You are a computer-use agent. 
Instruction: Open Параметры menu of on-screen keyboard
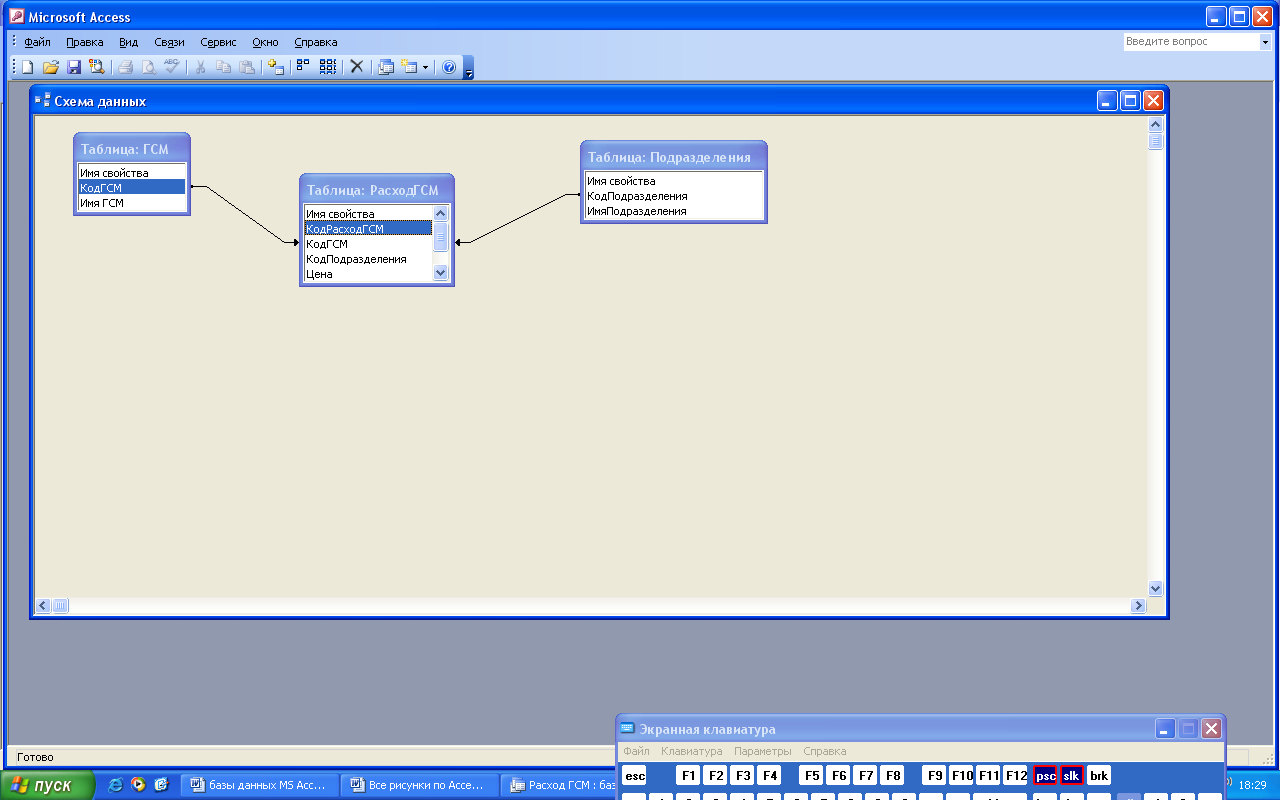point(763,751)
